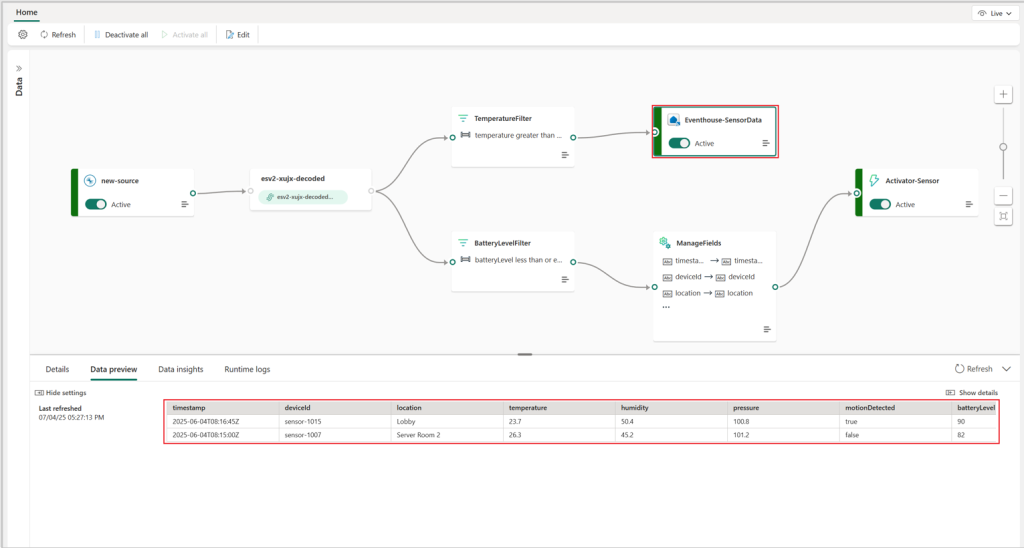Open ManageFields node menu icon
The image size is (1024, 548).
[x=767, y=329]
